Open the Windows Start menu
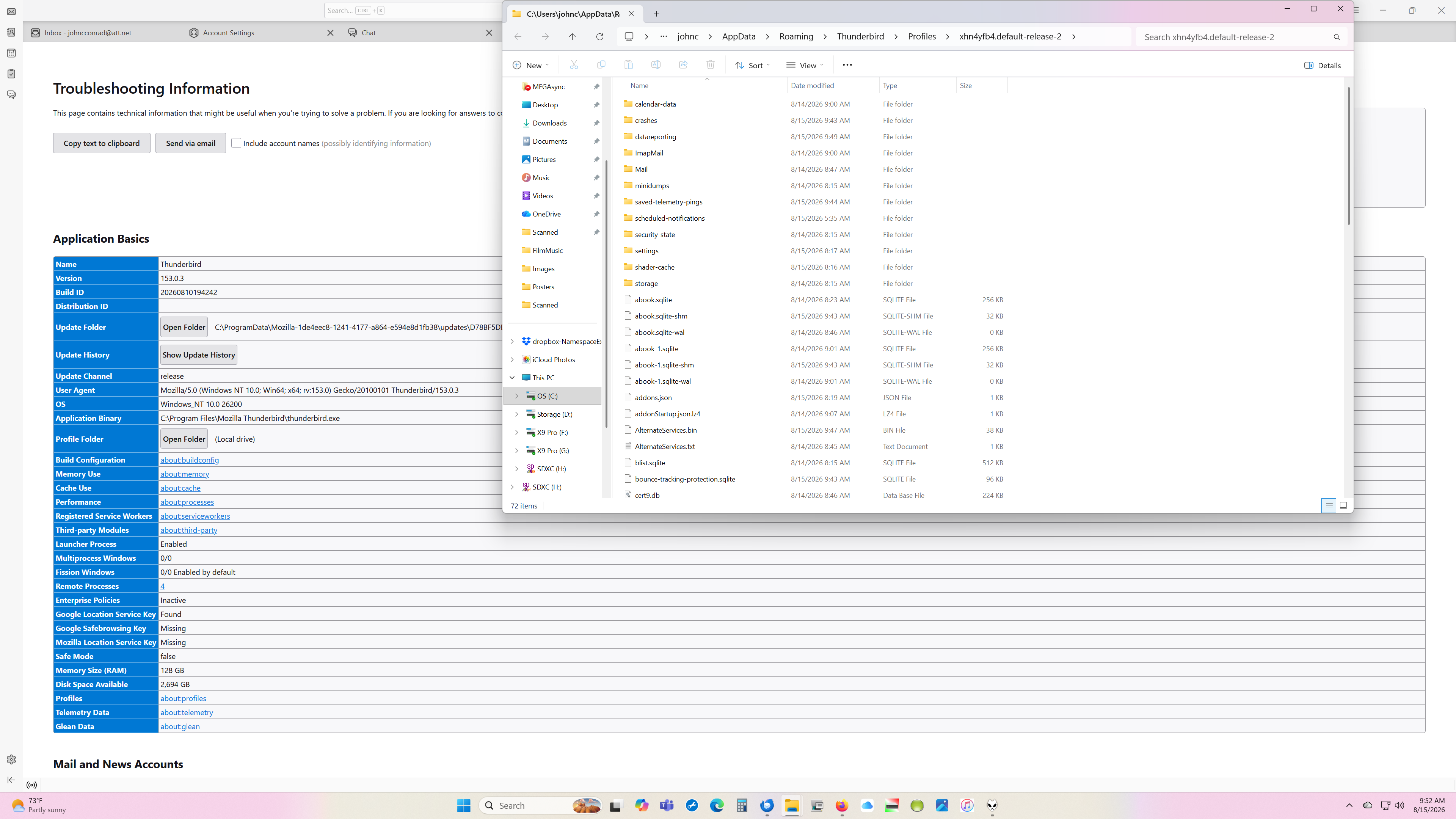The height and width of the screenshot is (819, 1456). (x=463, y=805)
